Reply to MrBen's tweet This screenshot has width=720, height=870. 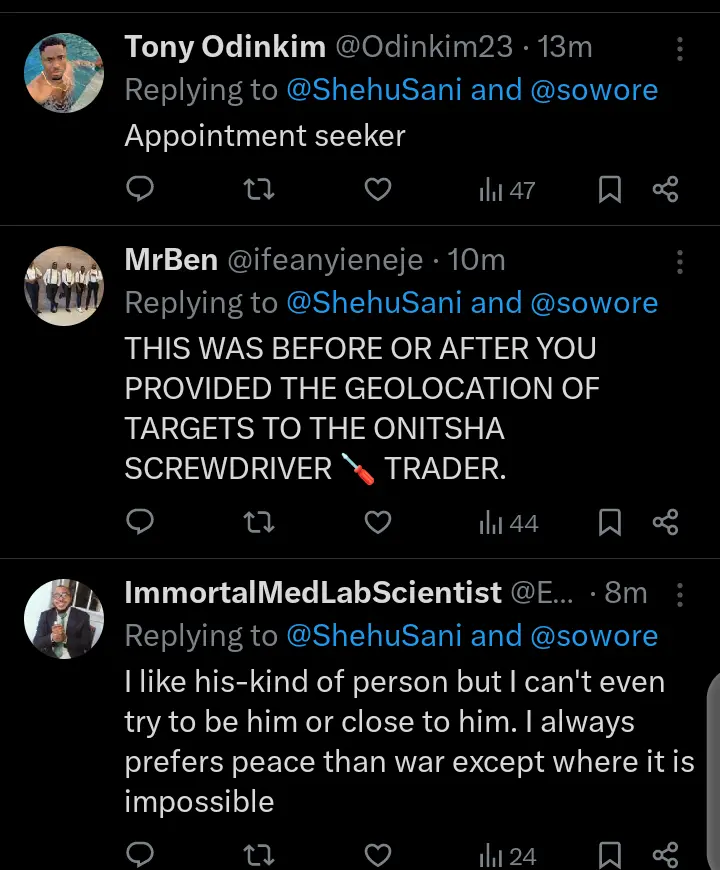click(141, 521)
